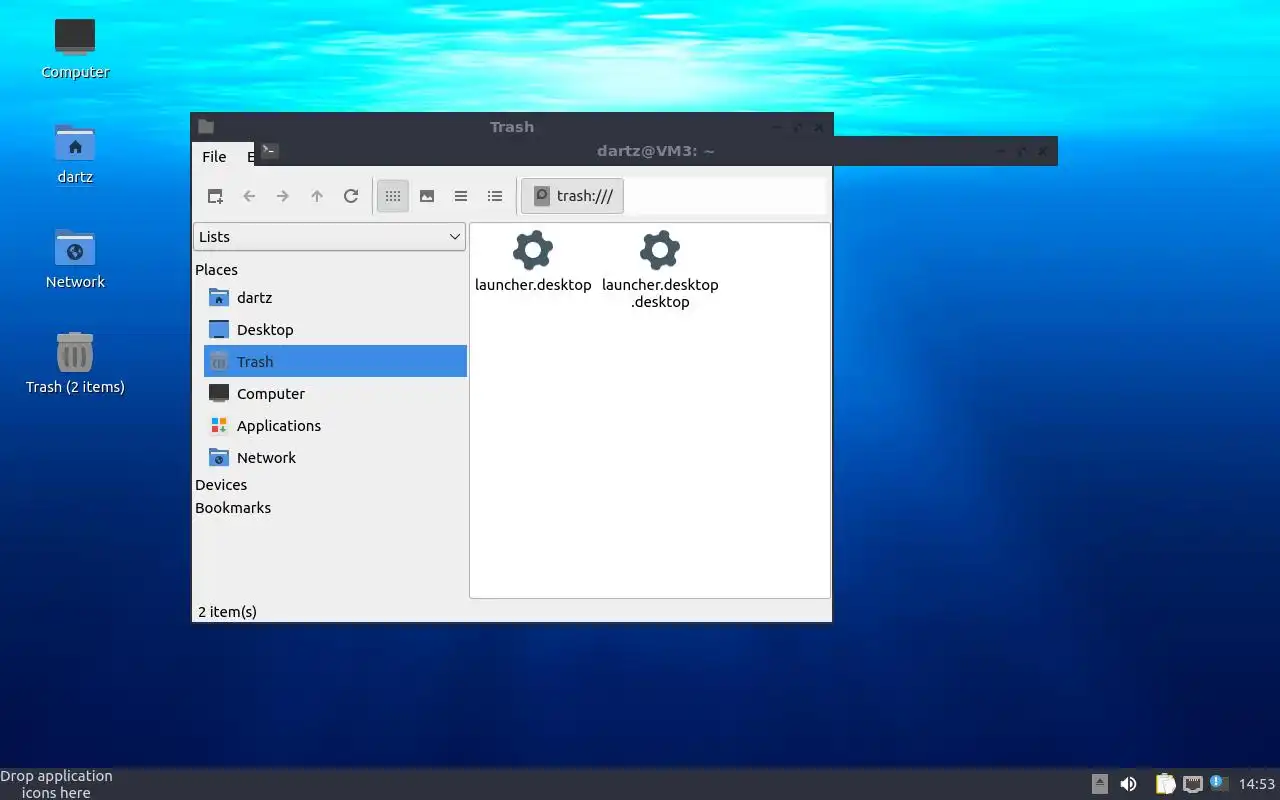
Task: Click the folder icon in Trash title bar
Action: (206, 126)
